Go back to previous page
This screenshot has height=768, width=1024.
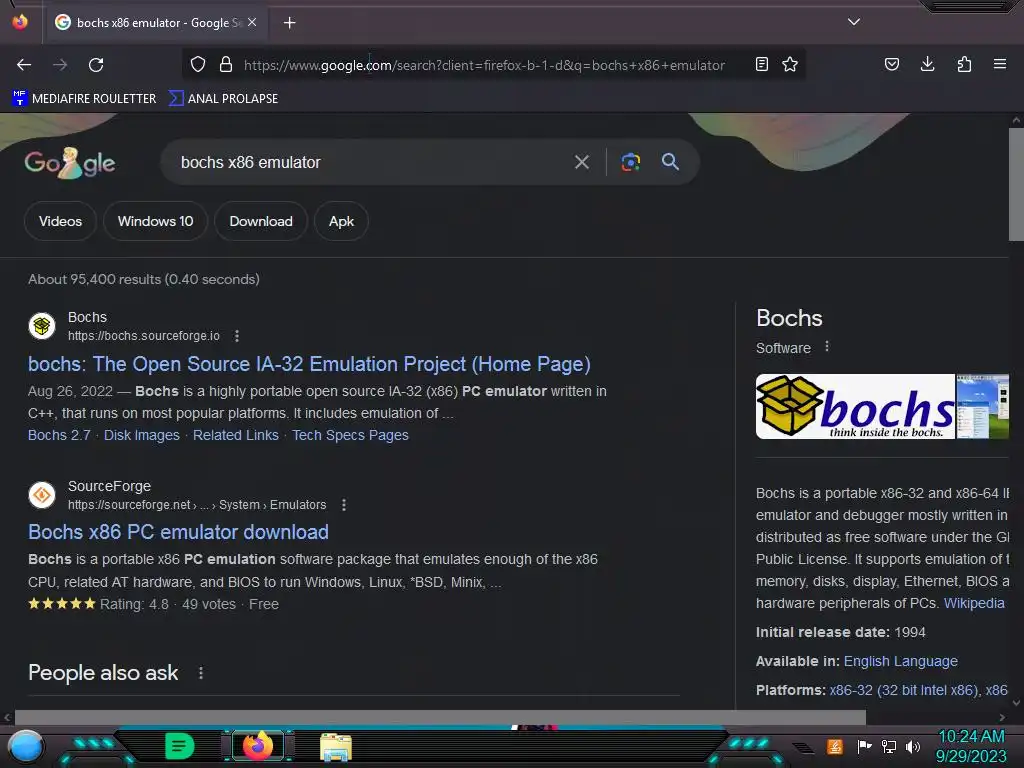click(24, 65)
